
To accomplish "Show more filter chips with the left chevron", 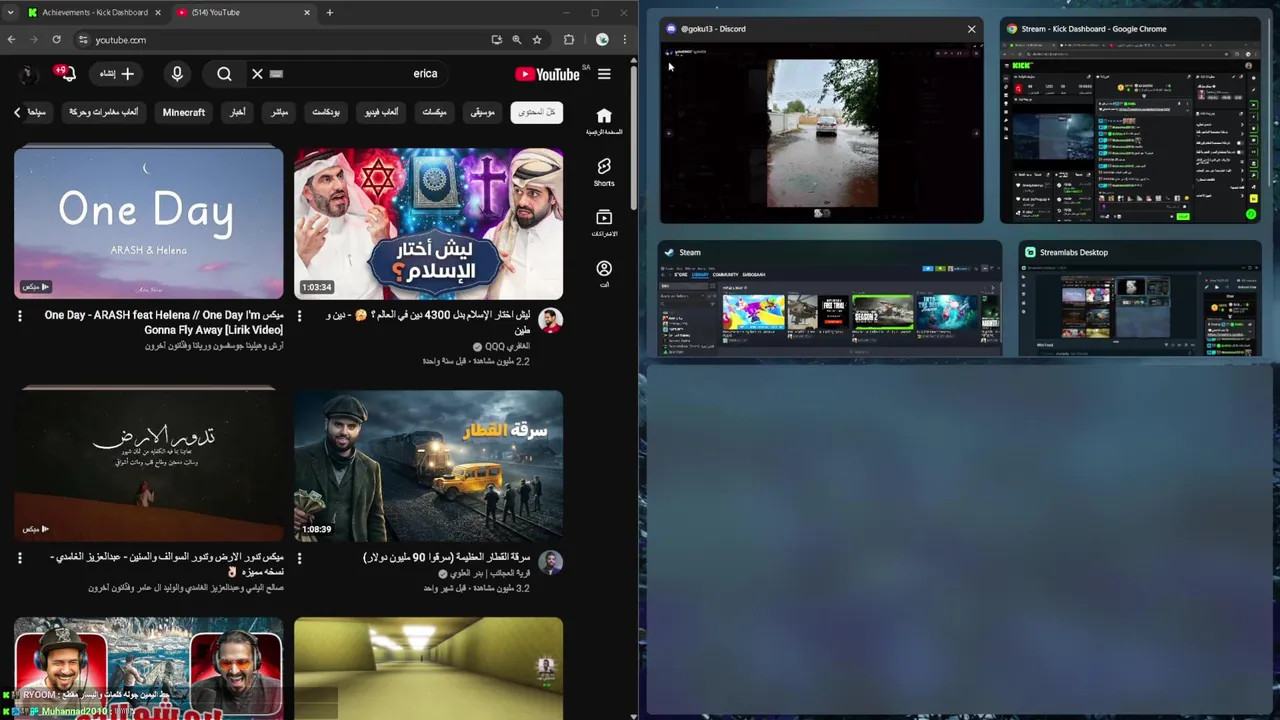I will click(x=17, y=112).
